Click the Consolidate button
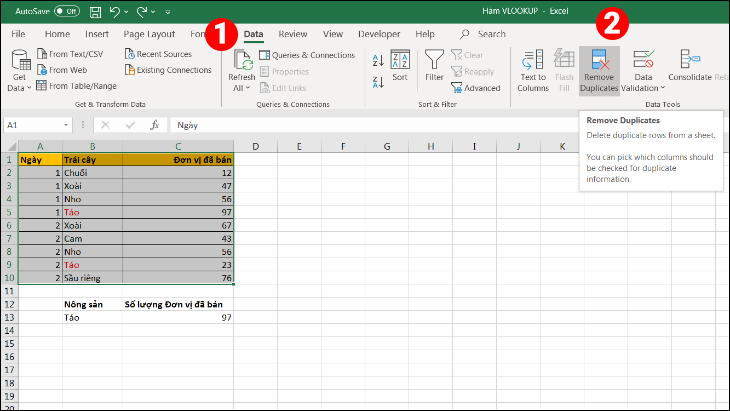Screen dimensions: 730x411 [x=690, y=65]
